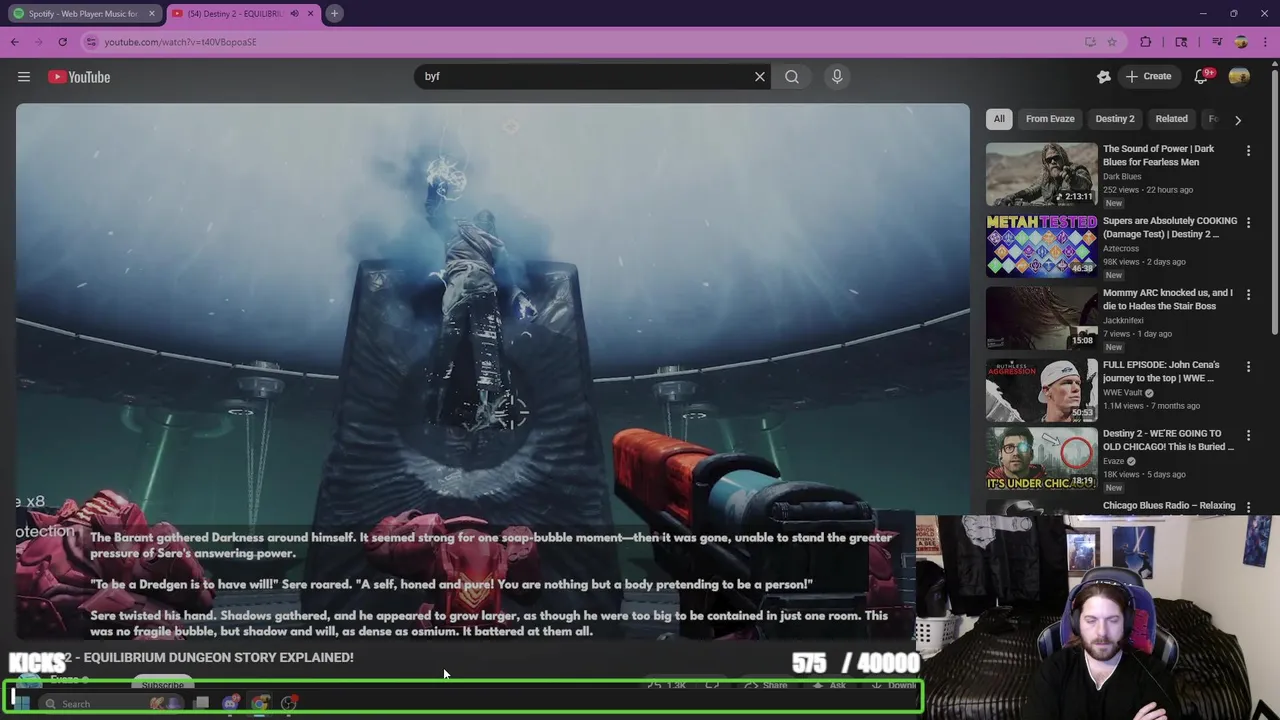The width and height of the screenshot is (1280, 720).
Task: Select the From Evaze filter chip
Action: (x=1050, y=119)
